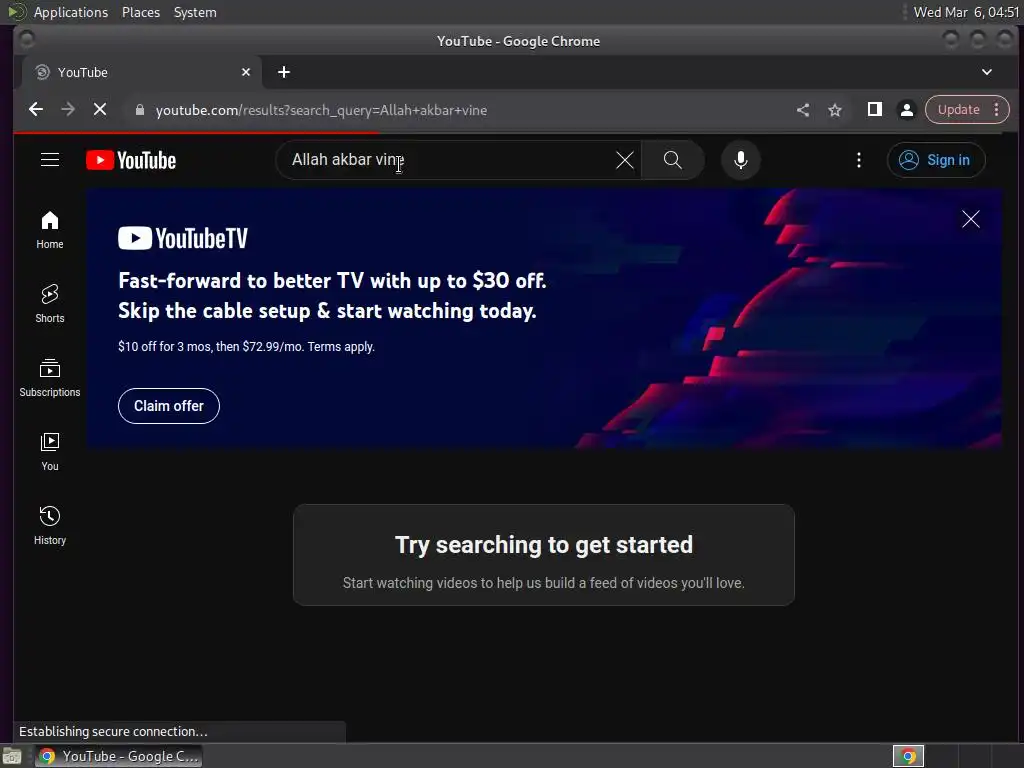Dismiss the YouTube TV banner
The width and height of the screenshot is (1024, 768).
[970, 219]
